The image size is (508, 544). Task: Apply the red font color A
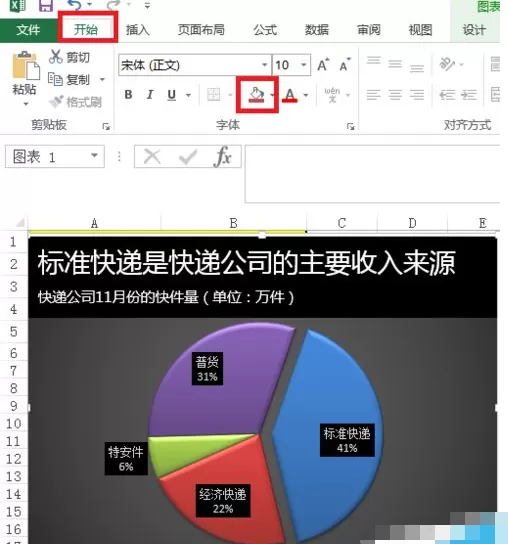tap(290, 95)
